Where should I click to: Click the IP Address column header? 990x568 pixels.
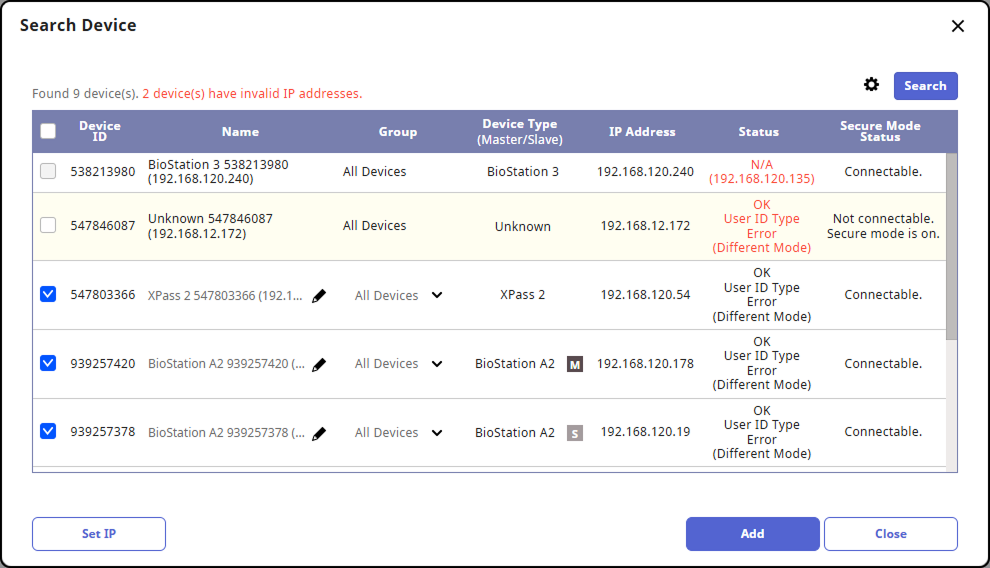point(642,132)
